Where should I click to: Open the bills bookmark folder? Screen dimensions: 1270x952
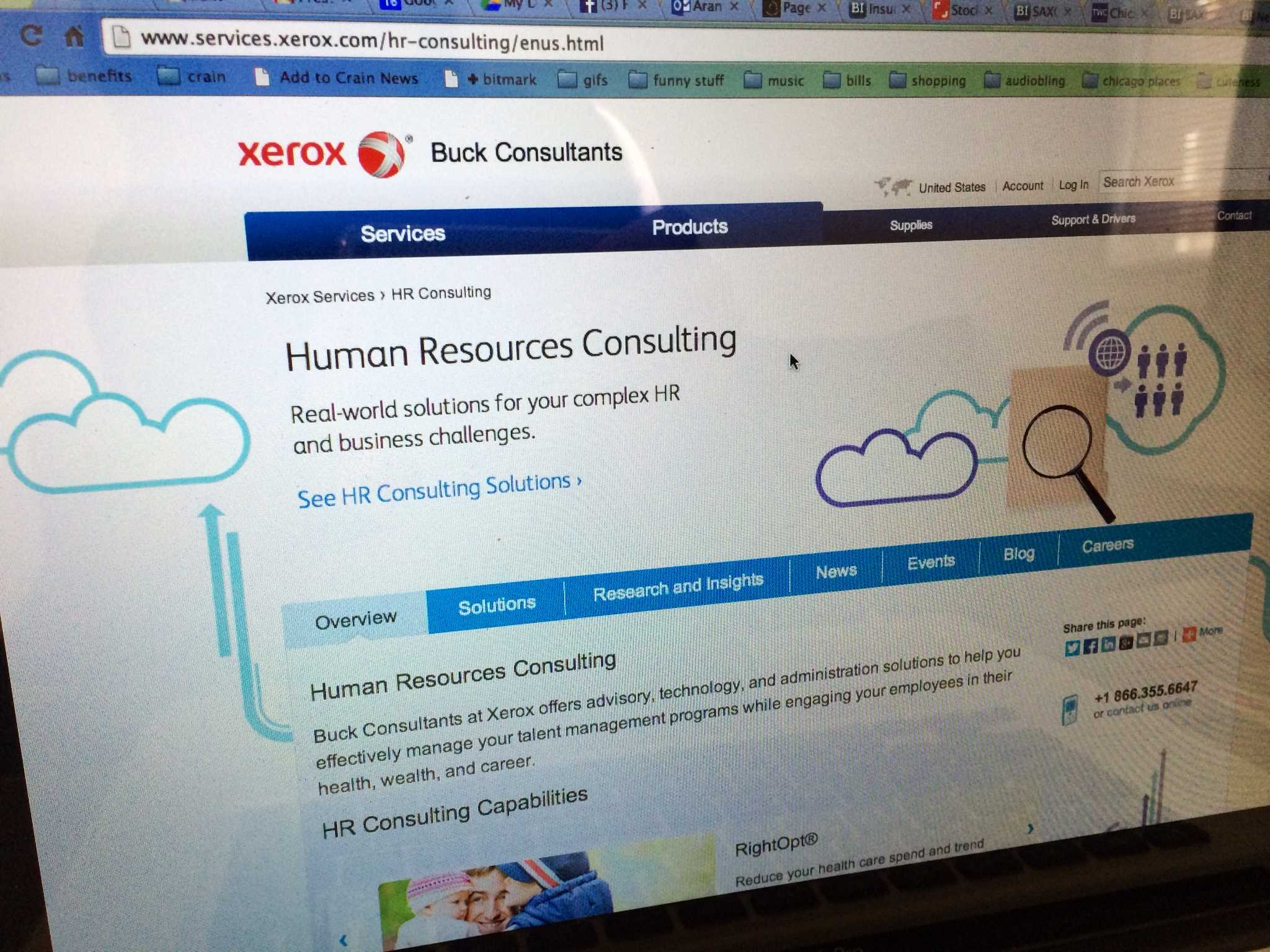click(847, 81)
